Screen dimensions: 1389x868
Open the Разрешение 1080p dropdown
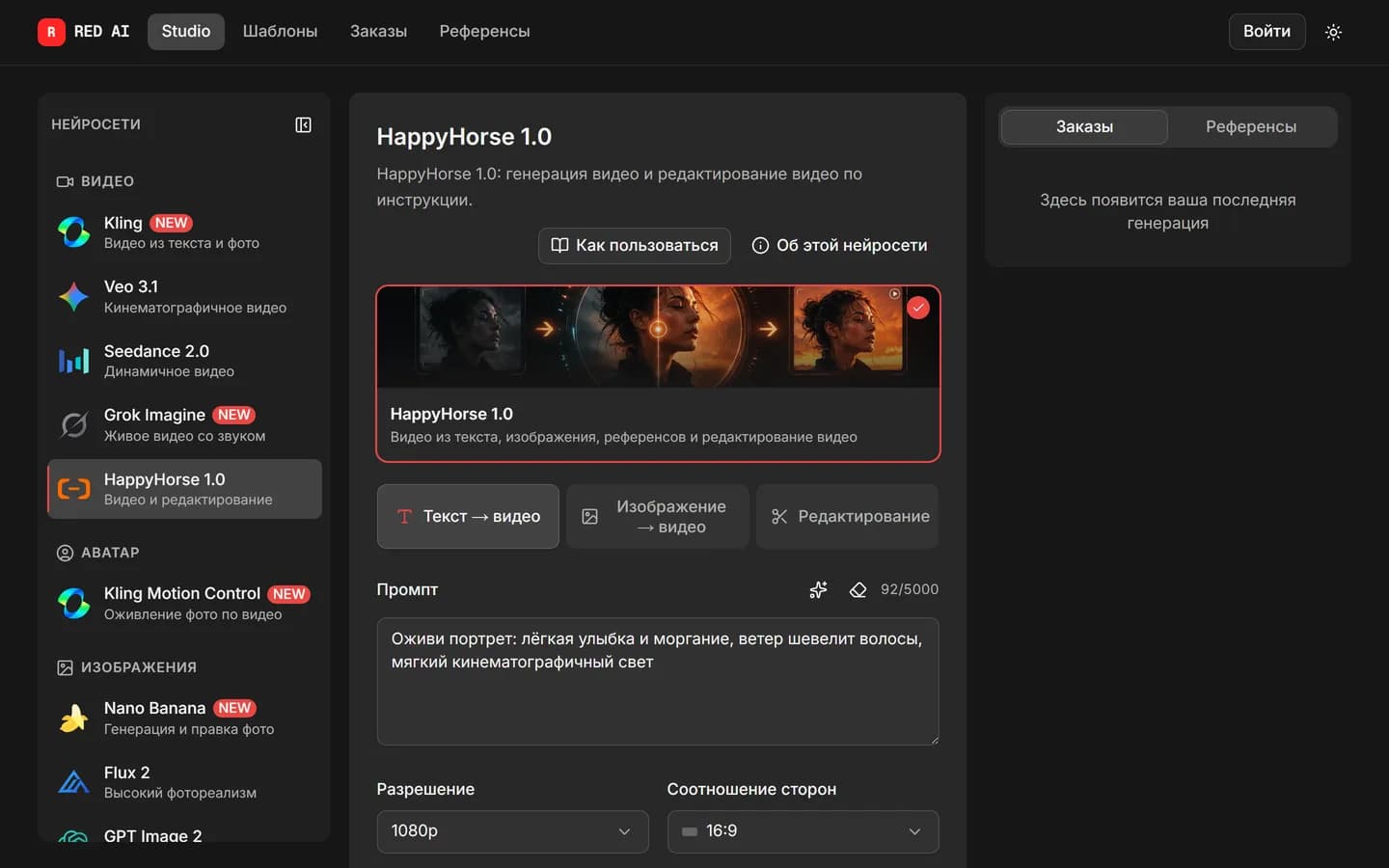click(512, 831)
